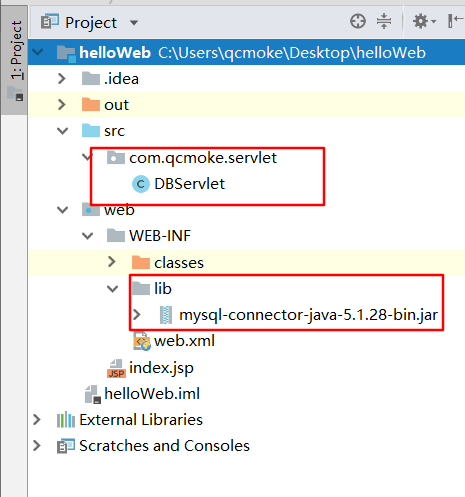This screenshot has height=497, width=465.
Task: Expand Scratches and Consoles node
Action: click(37, 446)
